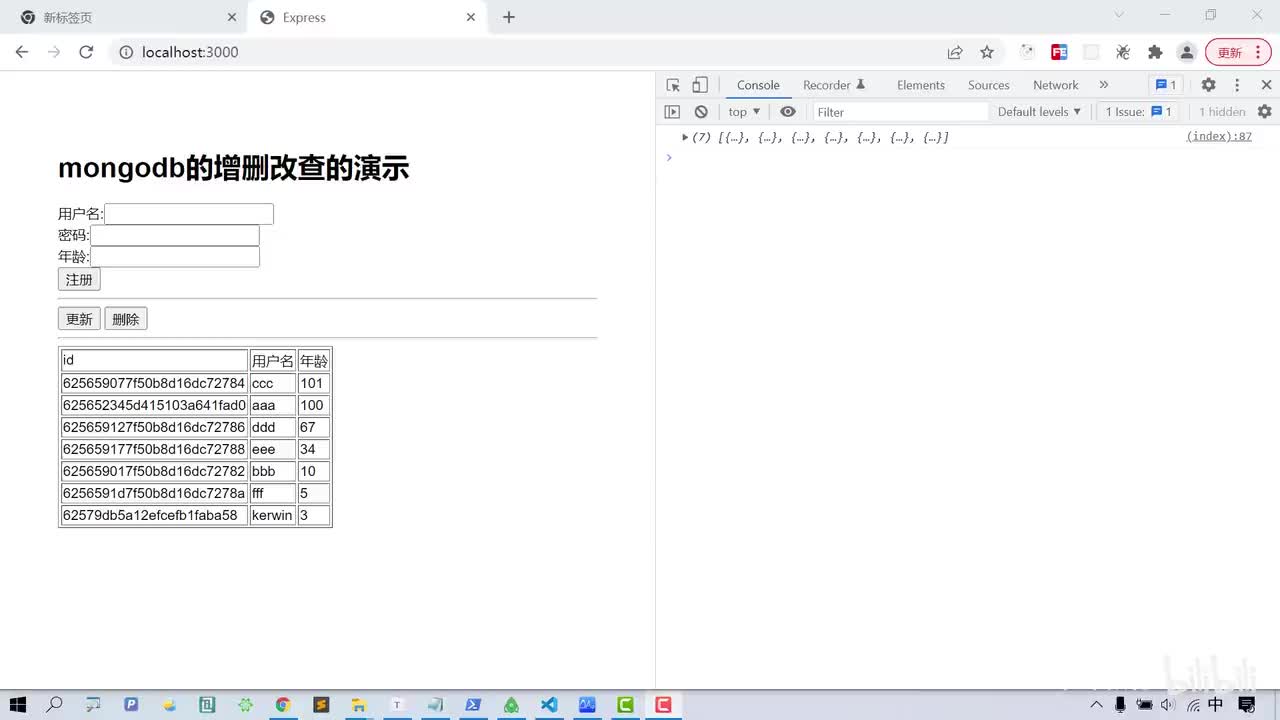Close the DevTools panel
This screenshot has height=720, width=1280.
pyautogui.click(x=1266, y=85)
